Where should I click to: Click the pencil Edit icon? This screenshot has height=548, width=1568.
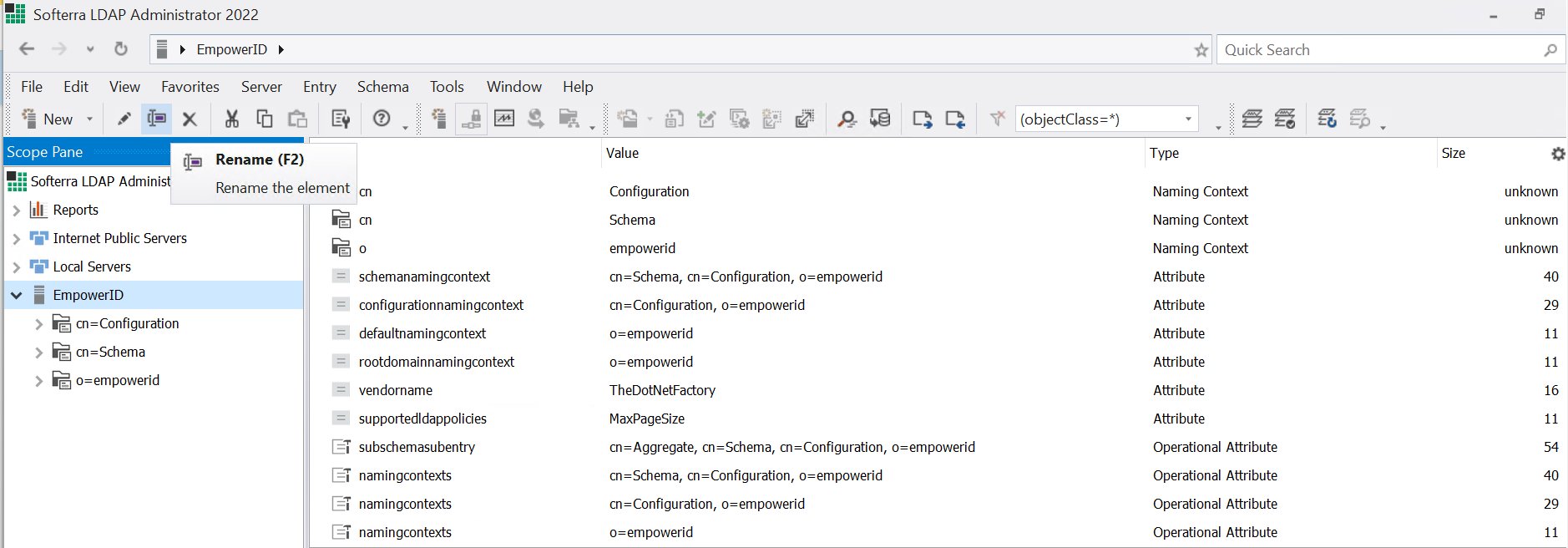point(124,119)
